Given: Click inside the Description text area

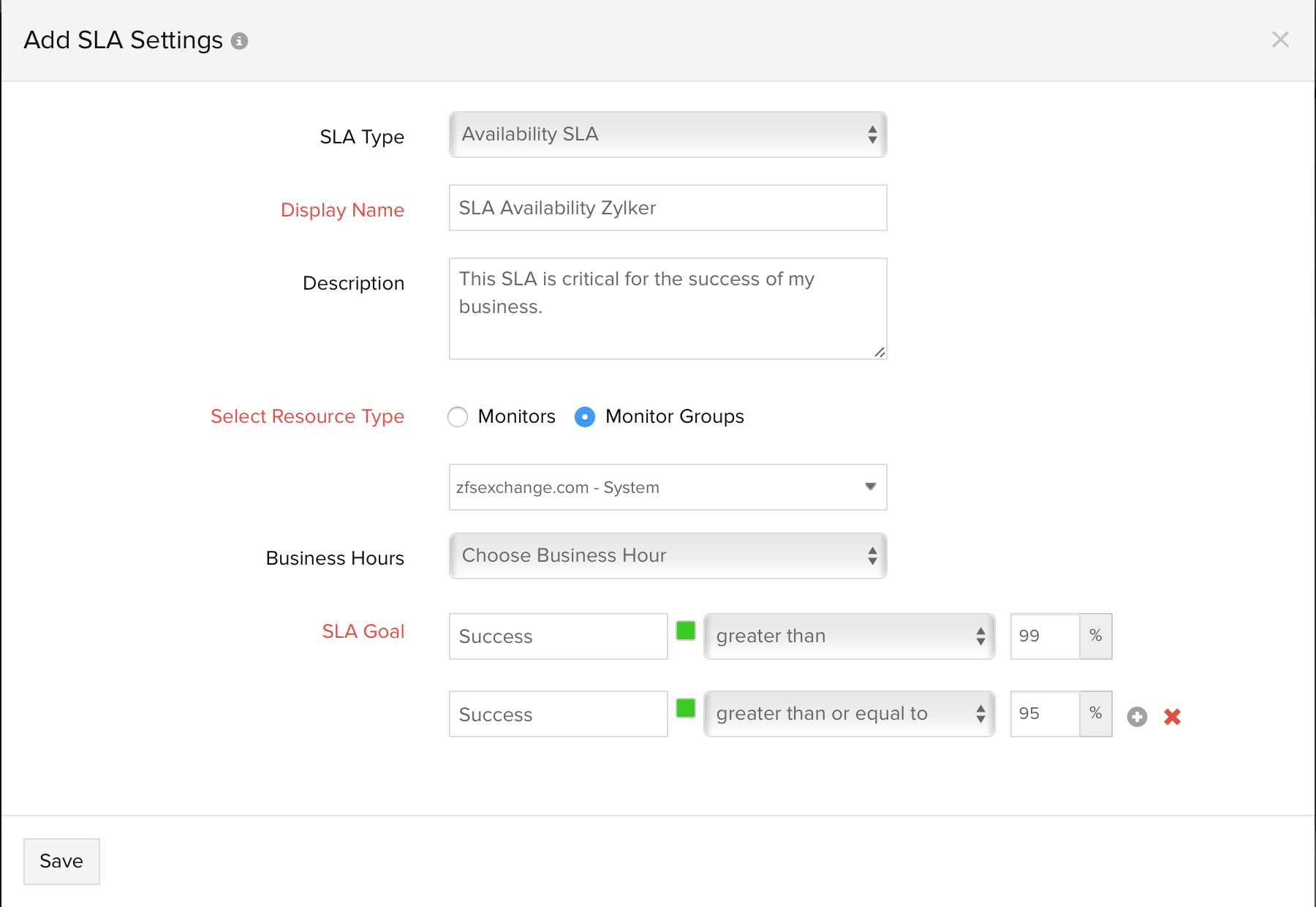Looking at the screenshot, I should point(668,309).
